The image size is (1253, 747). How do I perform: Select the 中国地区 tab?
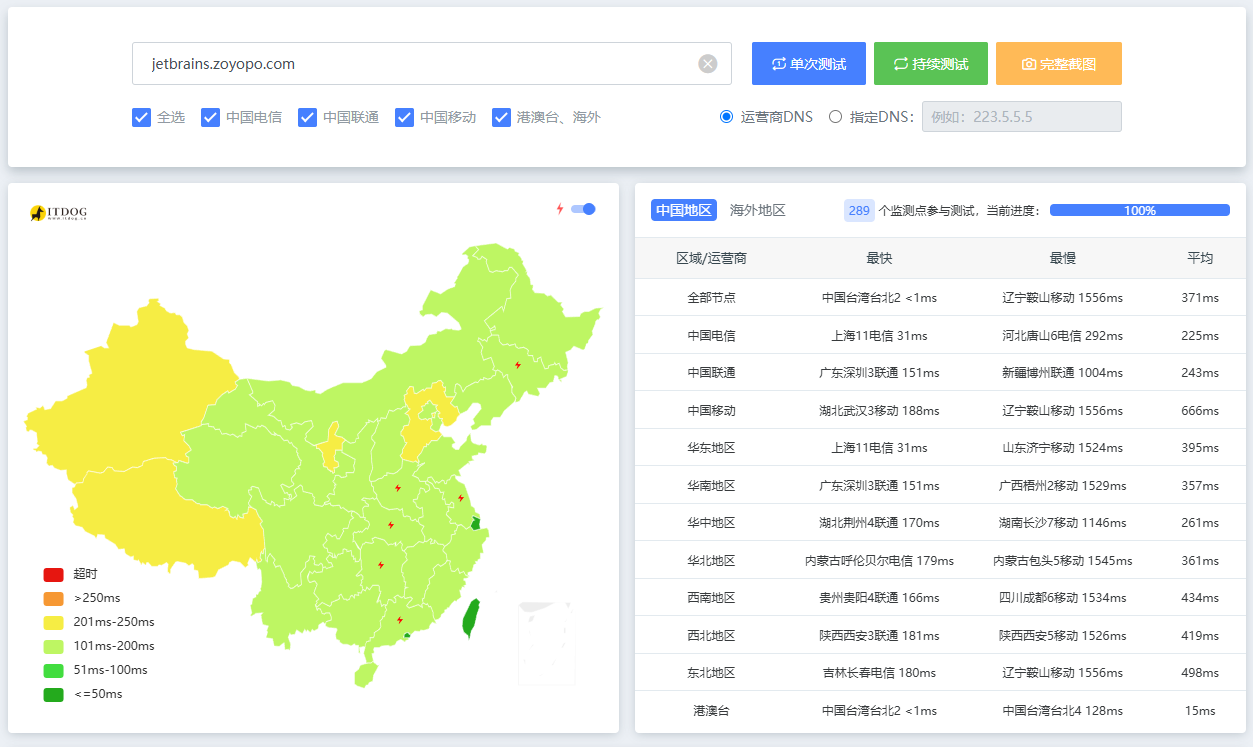684,210
